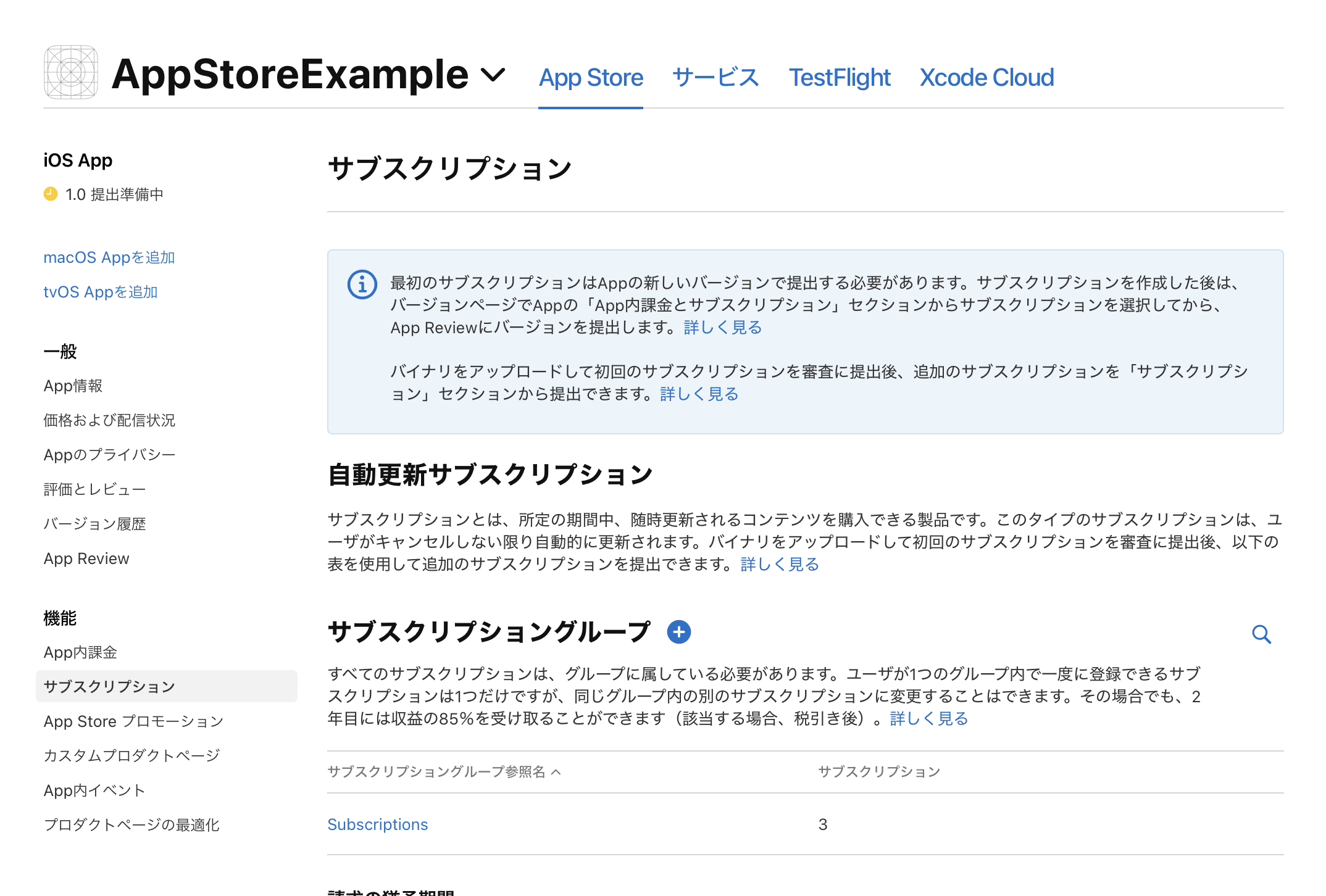Image resolution: width=1326 pixels, height=896 pixels.
Task: Click macOS Appを追加 link
Action: [109, 257]
